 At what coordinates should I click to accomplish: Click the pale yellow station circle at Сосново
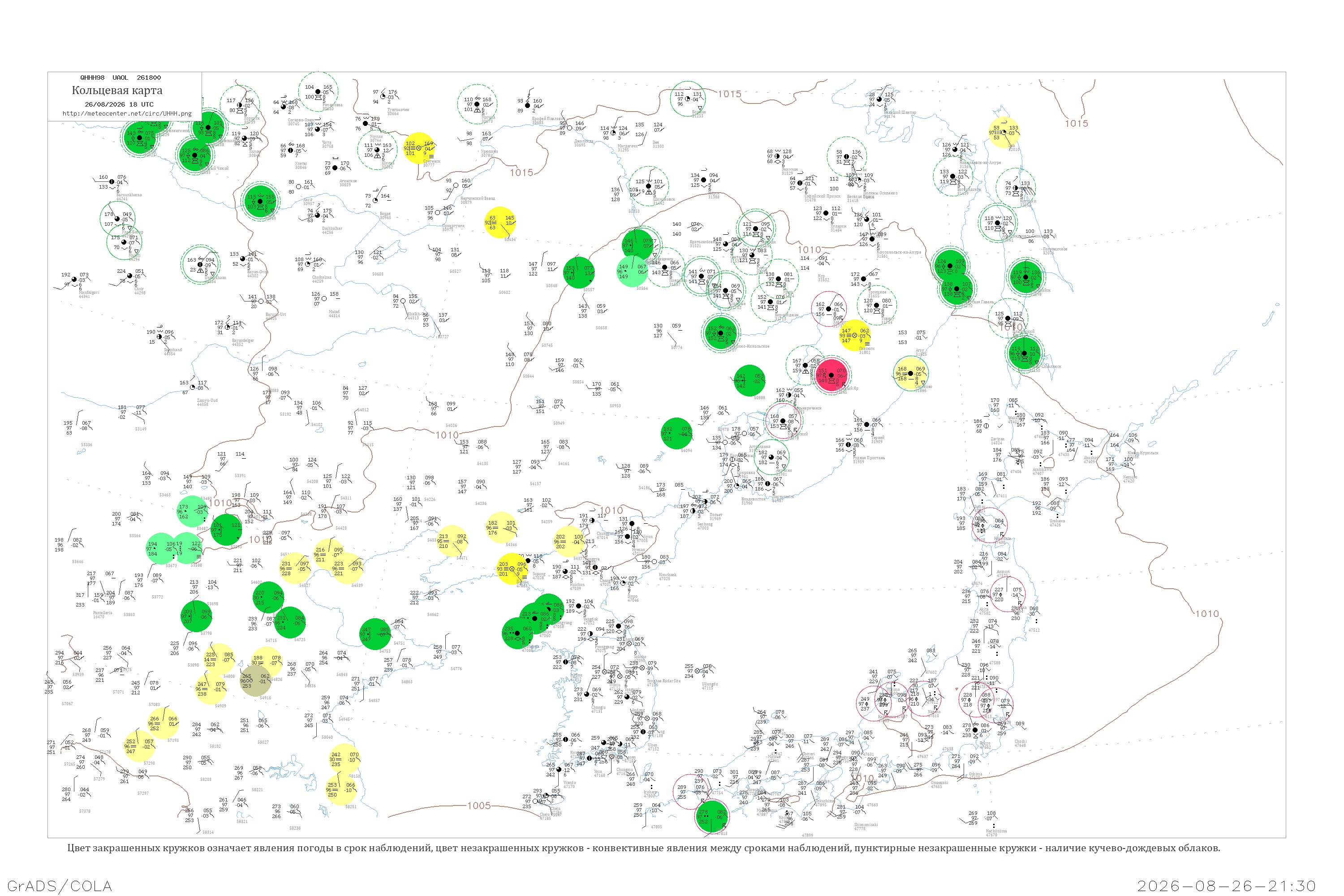click(x=910, y=374)
